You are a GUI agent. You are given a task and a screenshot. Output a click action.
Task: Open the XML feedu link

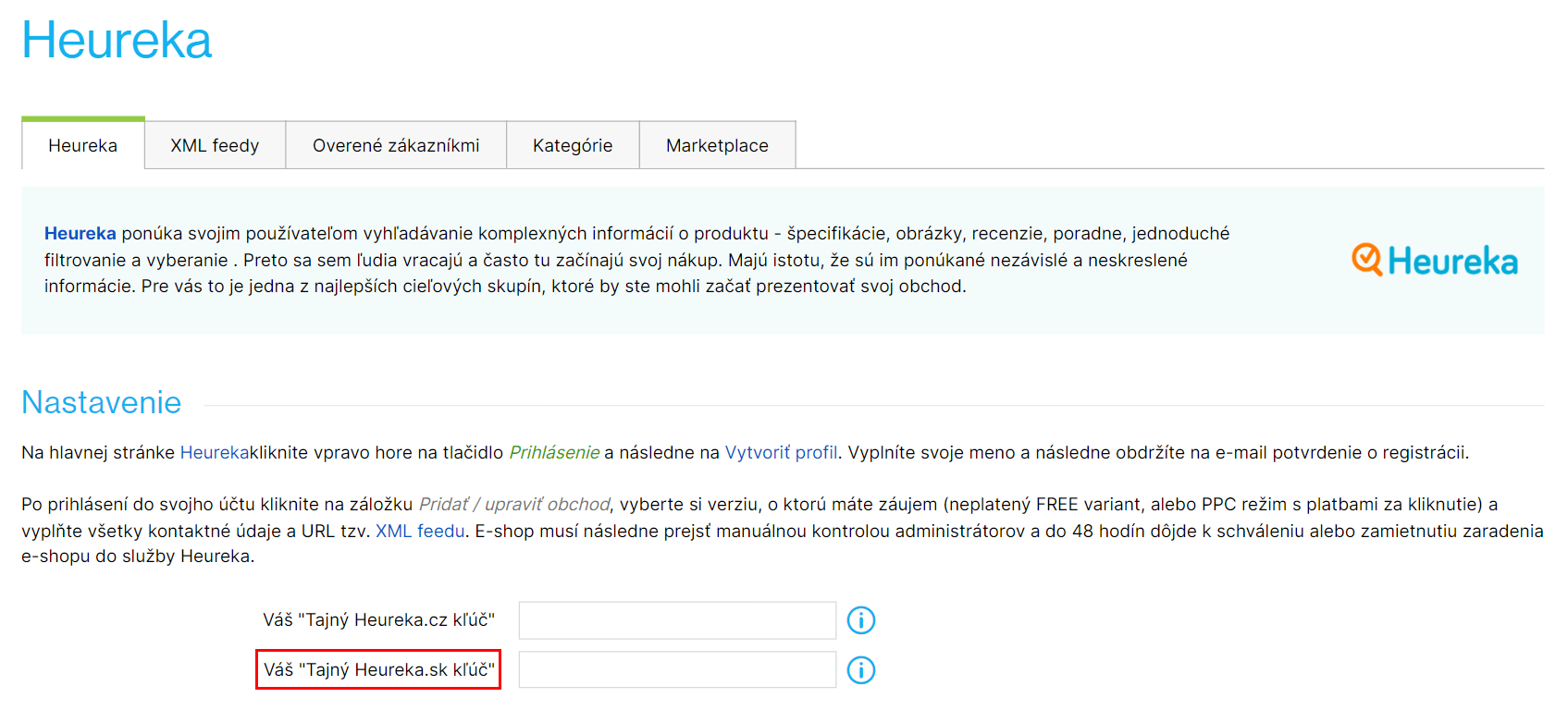420,531
